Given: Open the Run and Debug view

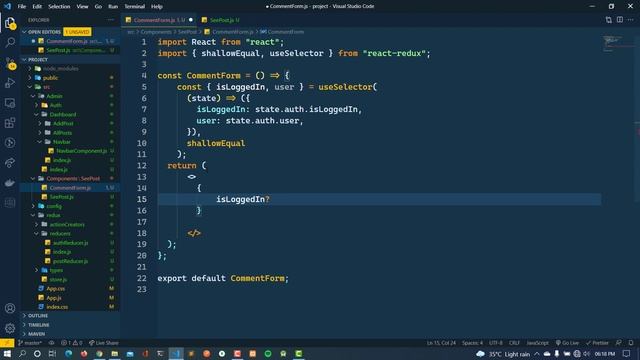Looking at the screenshot, I should [10, 83].
